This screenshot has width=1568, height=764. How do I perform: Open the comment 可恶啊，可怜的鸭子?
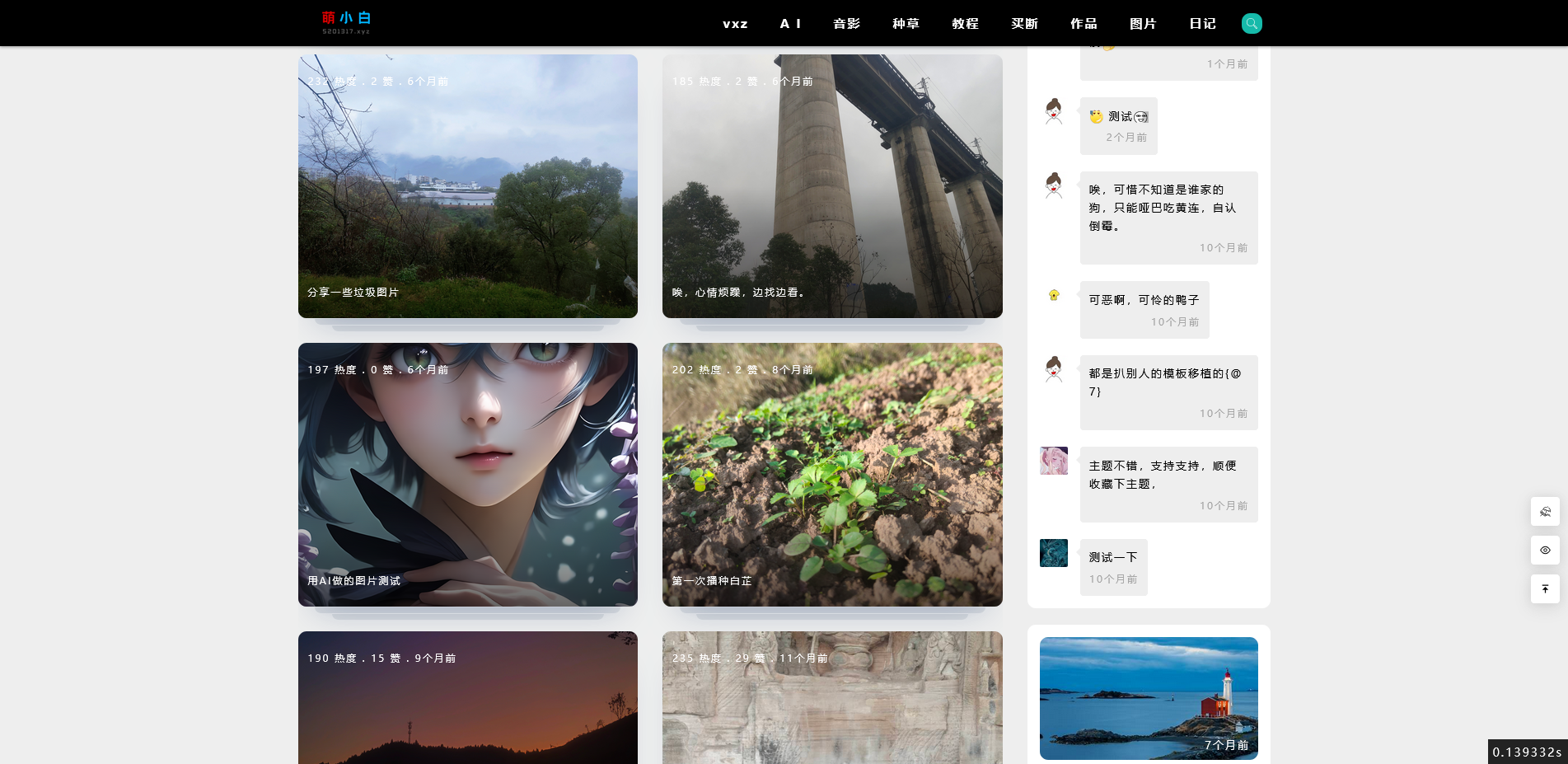(x=1144, y=309)
